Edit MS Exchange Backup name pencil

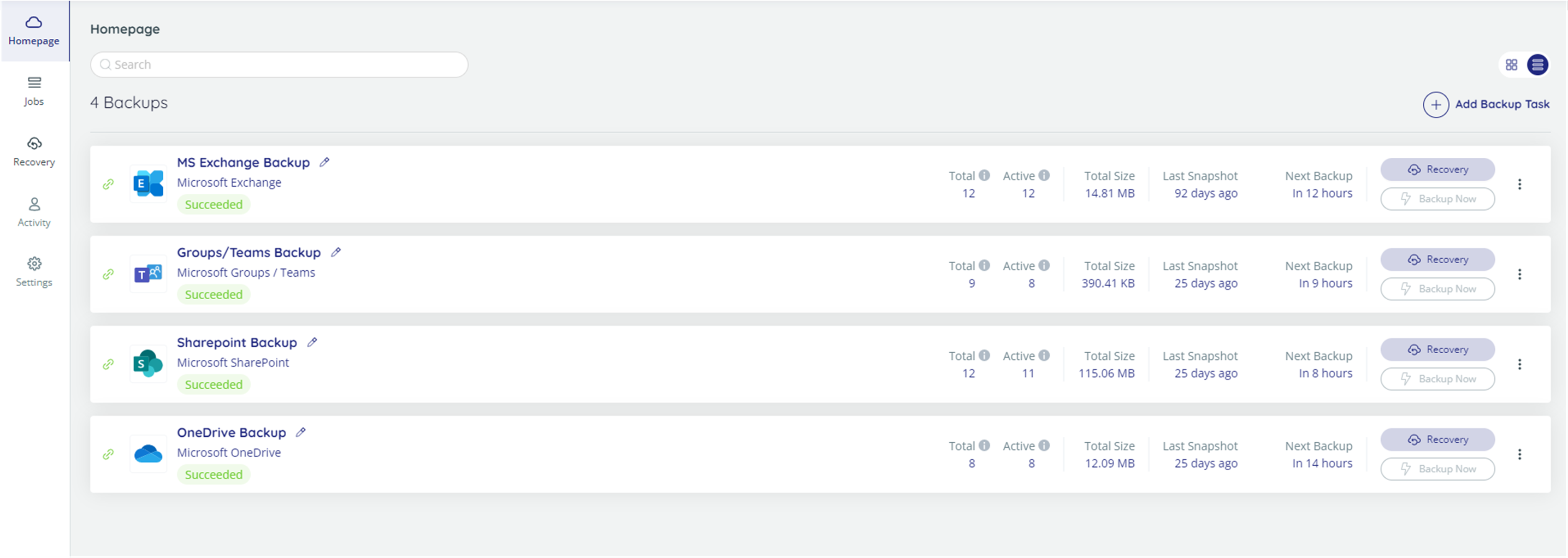(x=324, y=162)
